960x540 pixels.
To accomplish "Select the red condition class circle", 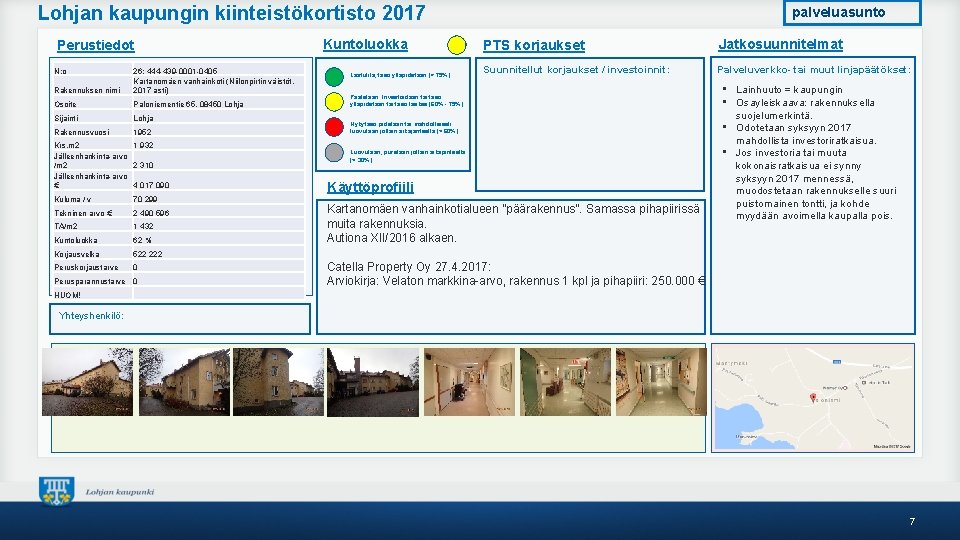I will [x=334, y=127].
